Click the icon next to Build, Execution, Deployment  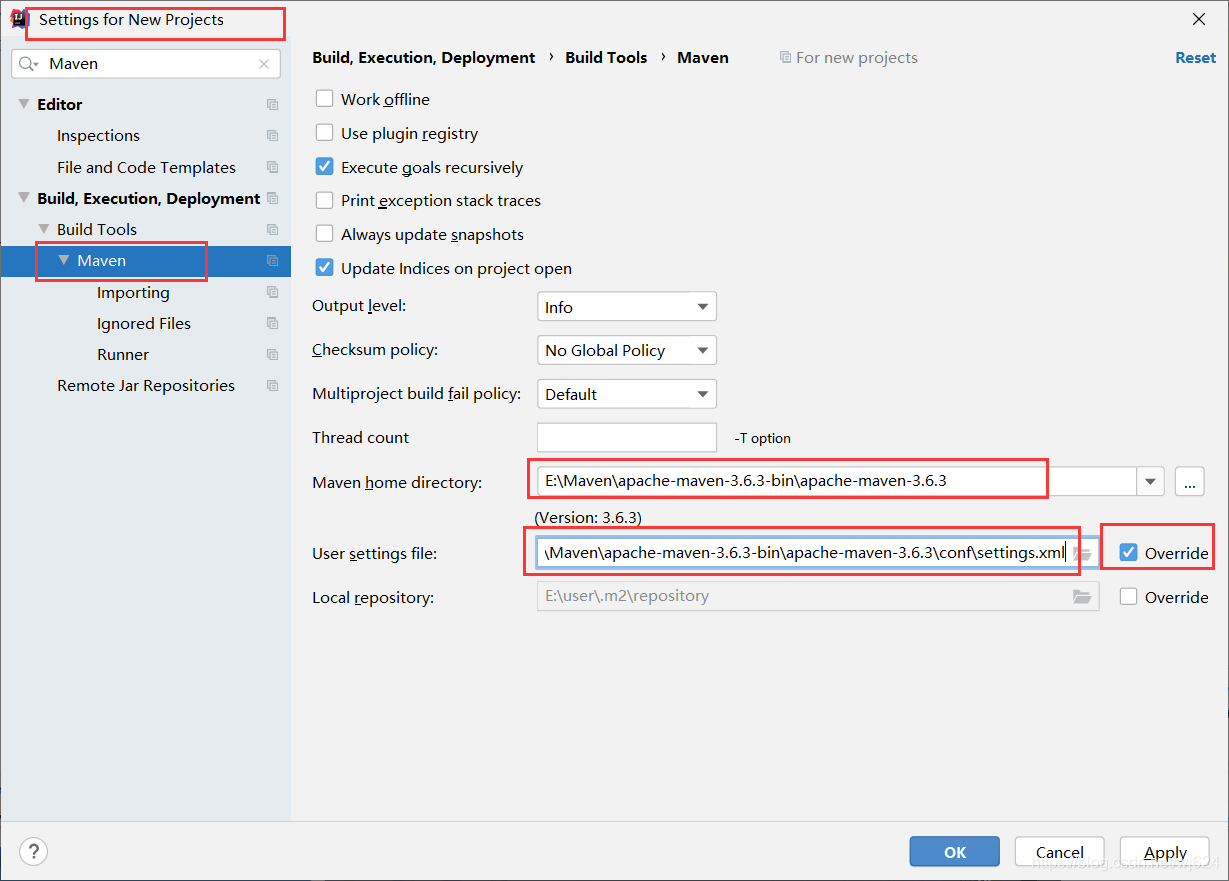(272, 199)
